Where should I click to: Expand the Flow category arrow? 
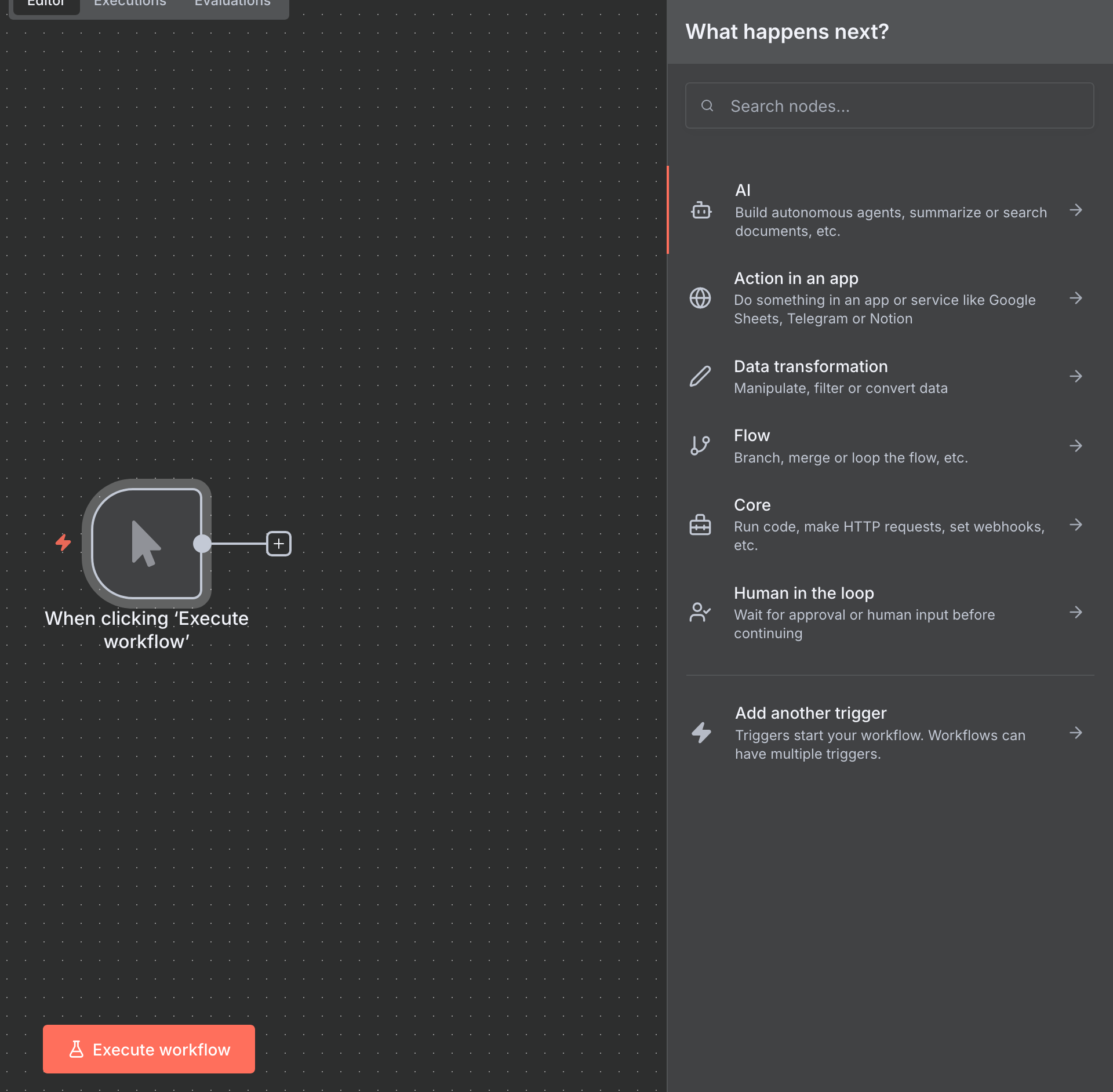point(1076,446)
